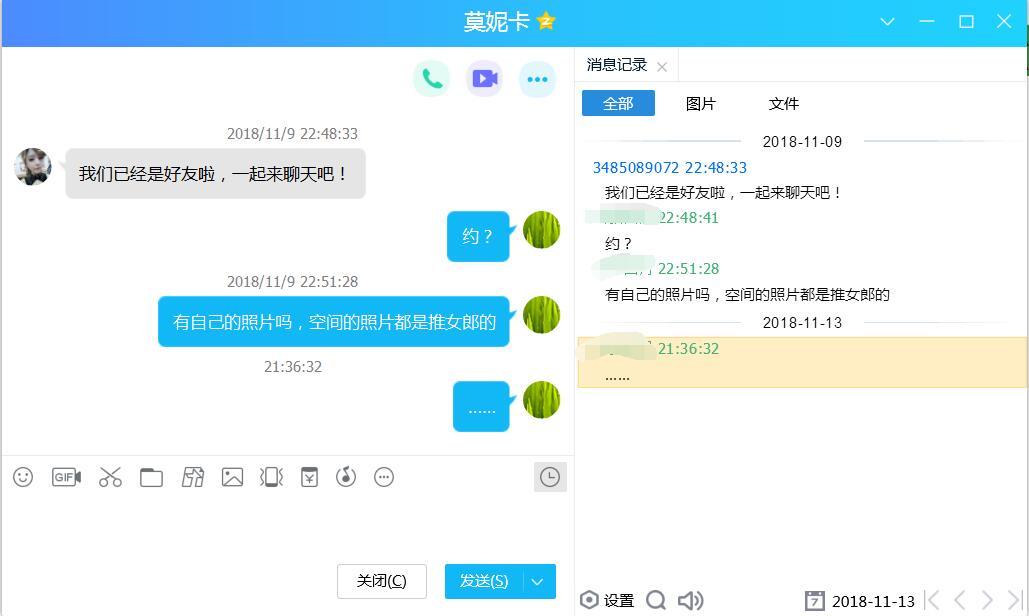This screenshot has height=616, width=1029.
Task: Maximize the chat window
Action: [966, 22]
